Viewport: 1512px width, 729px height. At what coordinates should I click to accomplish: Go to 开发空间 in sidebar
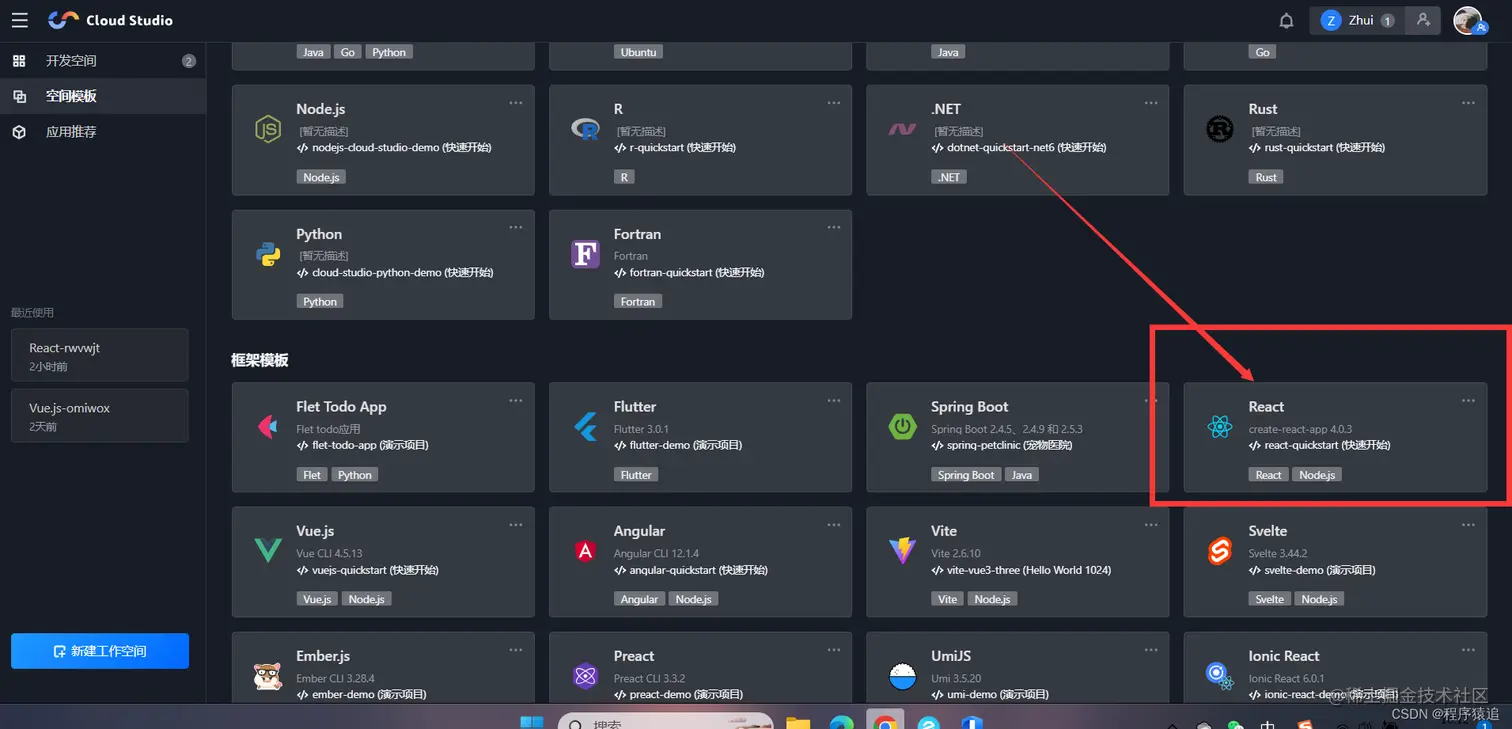pyautogui.click(x=103, y=61)
